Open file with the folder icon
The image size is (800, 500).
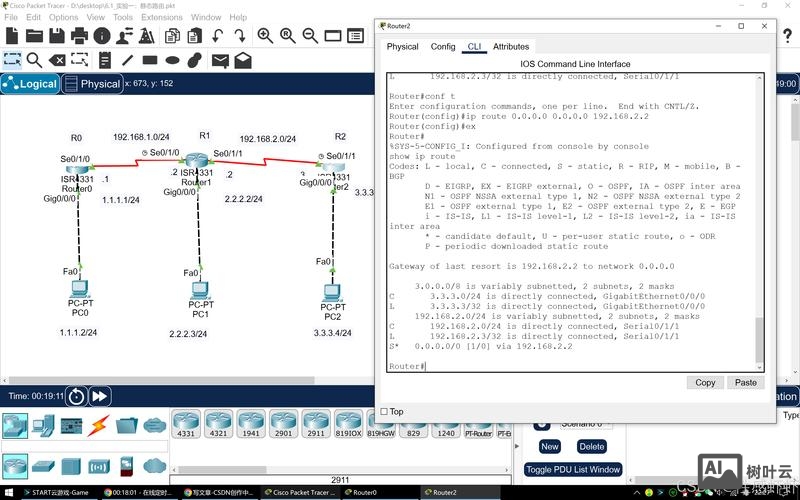point(34,36)
